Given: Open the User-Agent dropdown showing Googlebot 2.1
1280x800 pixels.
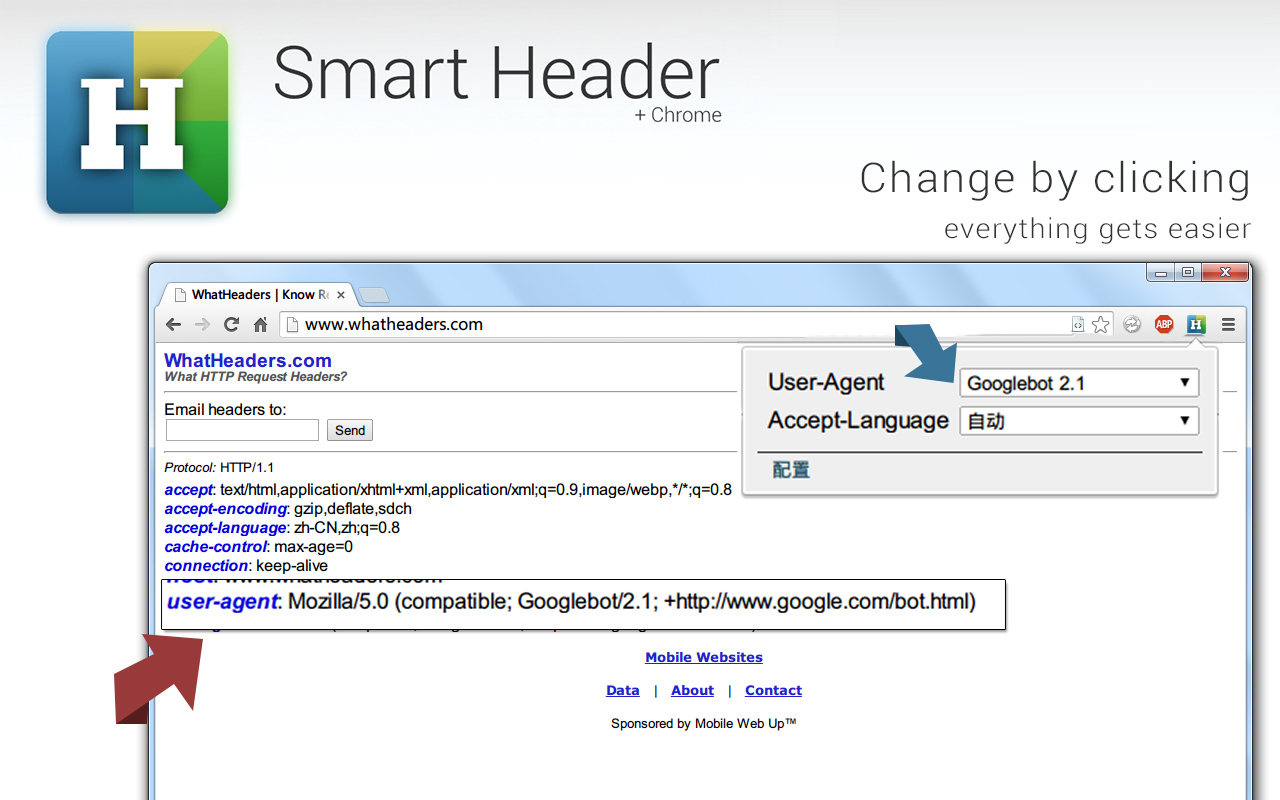Looking at the screenshot, I should pos(1079,383).
